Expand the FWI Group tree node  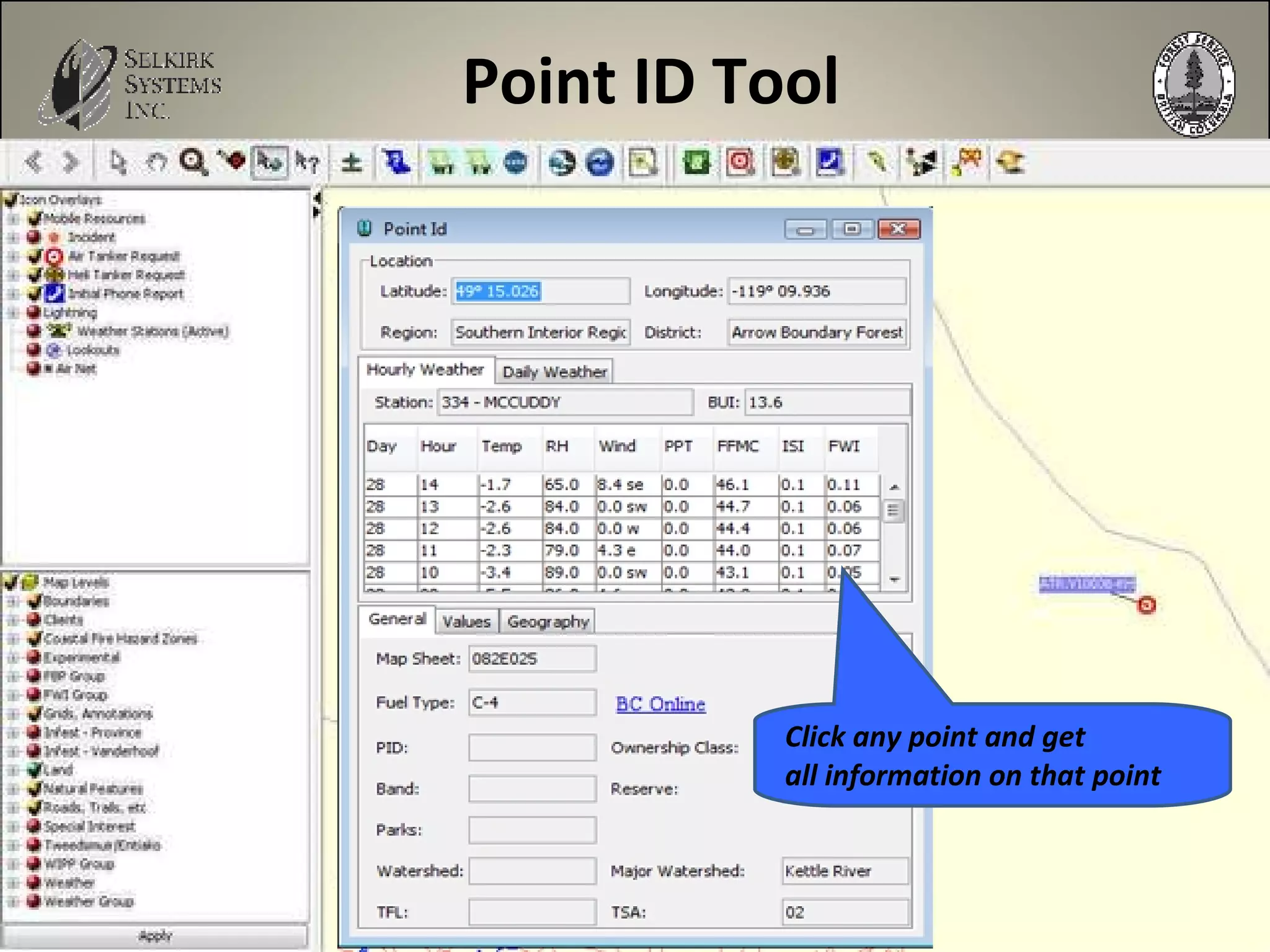click(x=12, y=695)
